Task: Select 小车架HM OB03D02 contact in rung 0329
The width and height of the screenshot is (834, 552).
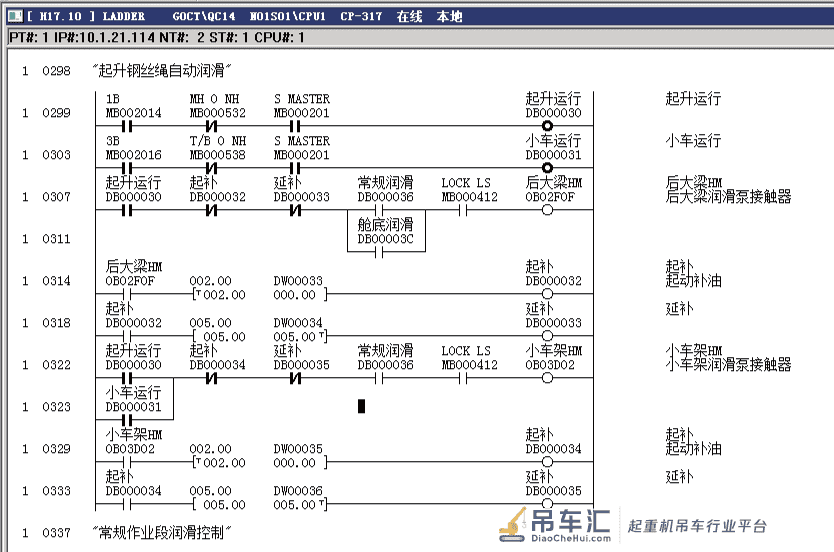Action: pyautogui.click(x=127, y=462)
